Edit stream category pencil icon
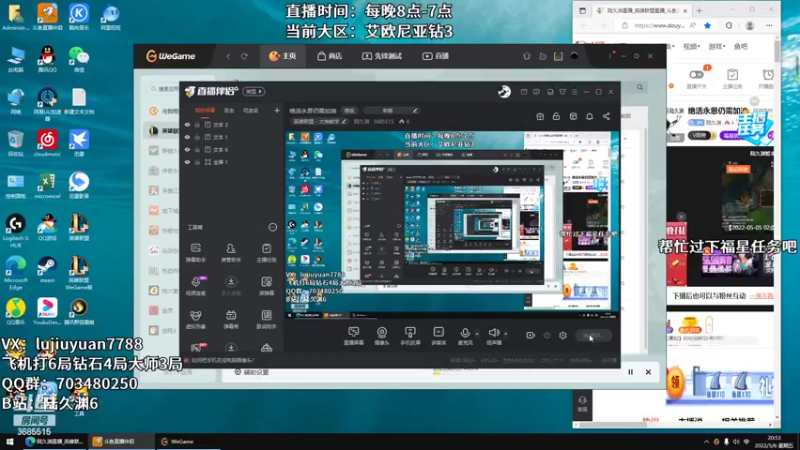 tap(344, 121)
